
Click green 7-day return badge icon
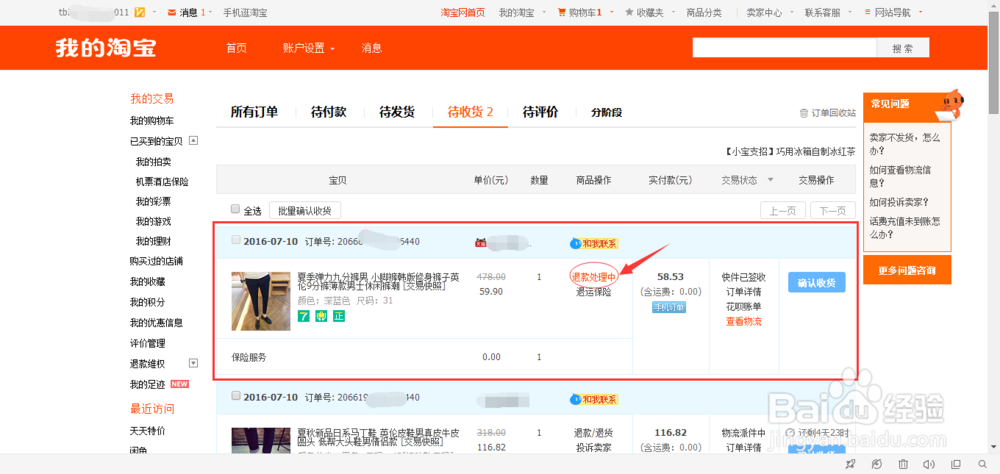pos(304,316)
